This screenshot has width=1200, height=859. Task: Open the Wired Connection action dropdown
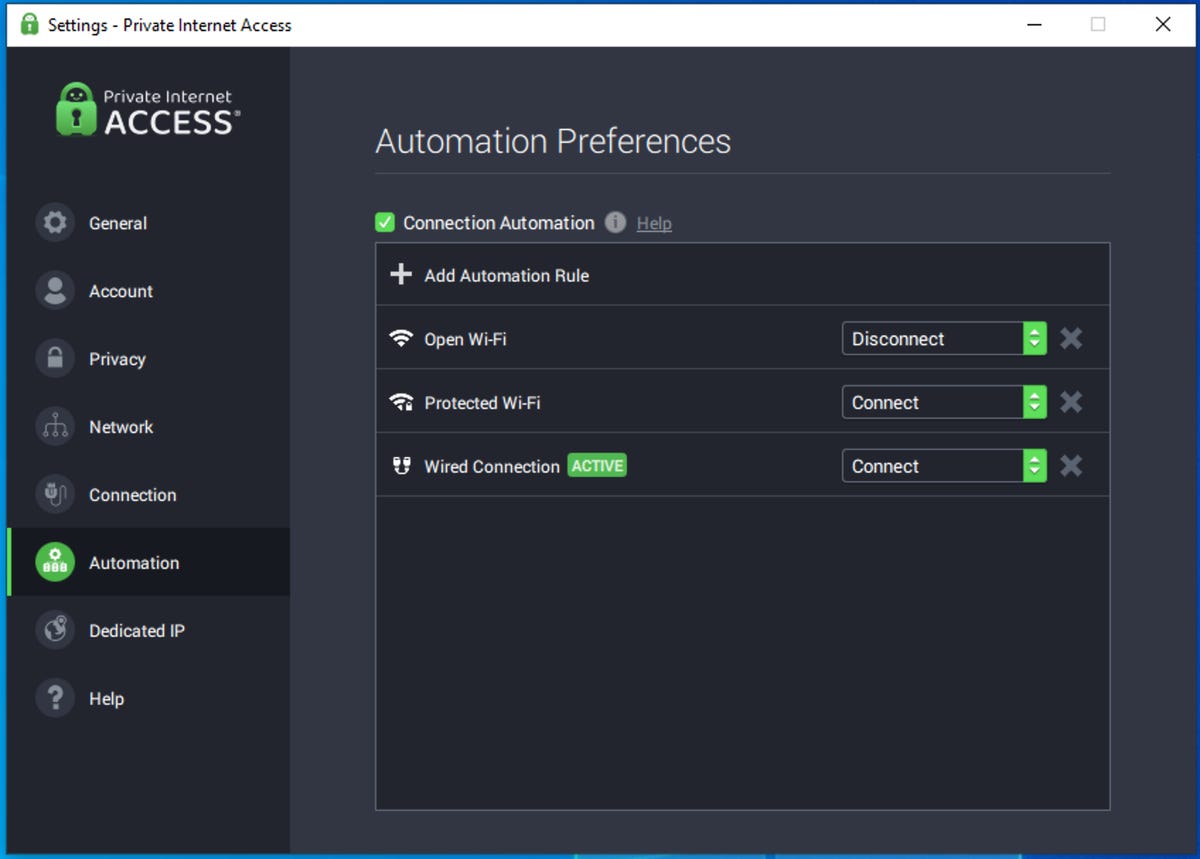tap(944, 466)
